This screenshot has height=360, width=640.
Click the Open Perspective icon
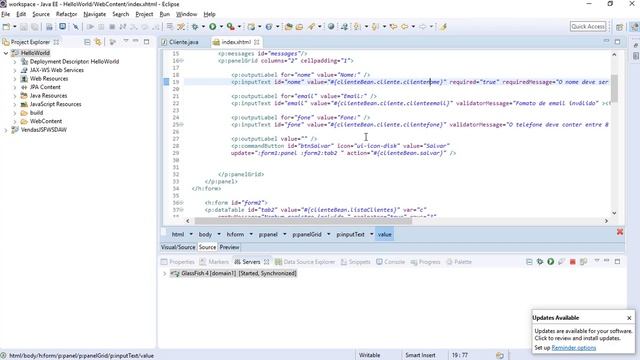pyautogui.click(x=620, y=27)
